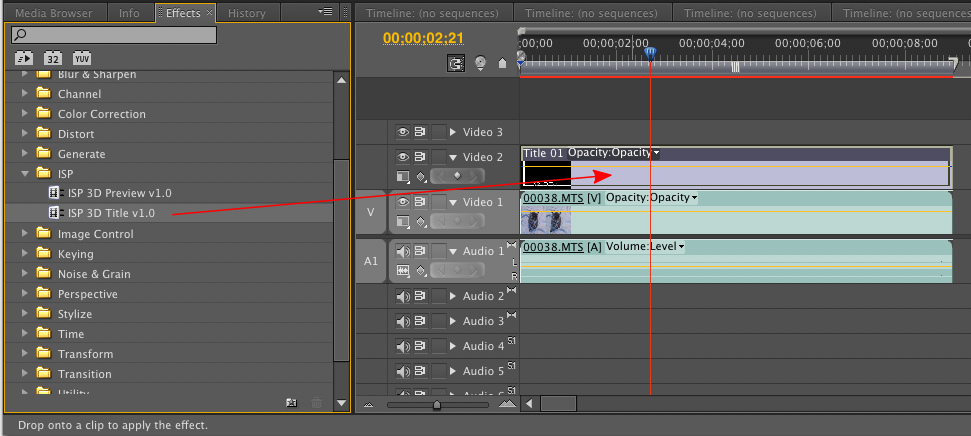Click the Audio 1 show keyframes icon

[x=421, y=271]
